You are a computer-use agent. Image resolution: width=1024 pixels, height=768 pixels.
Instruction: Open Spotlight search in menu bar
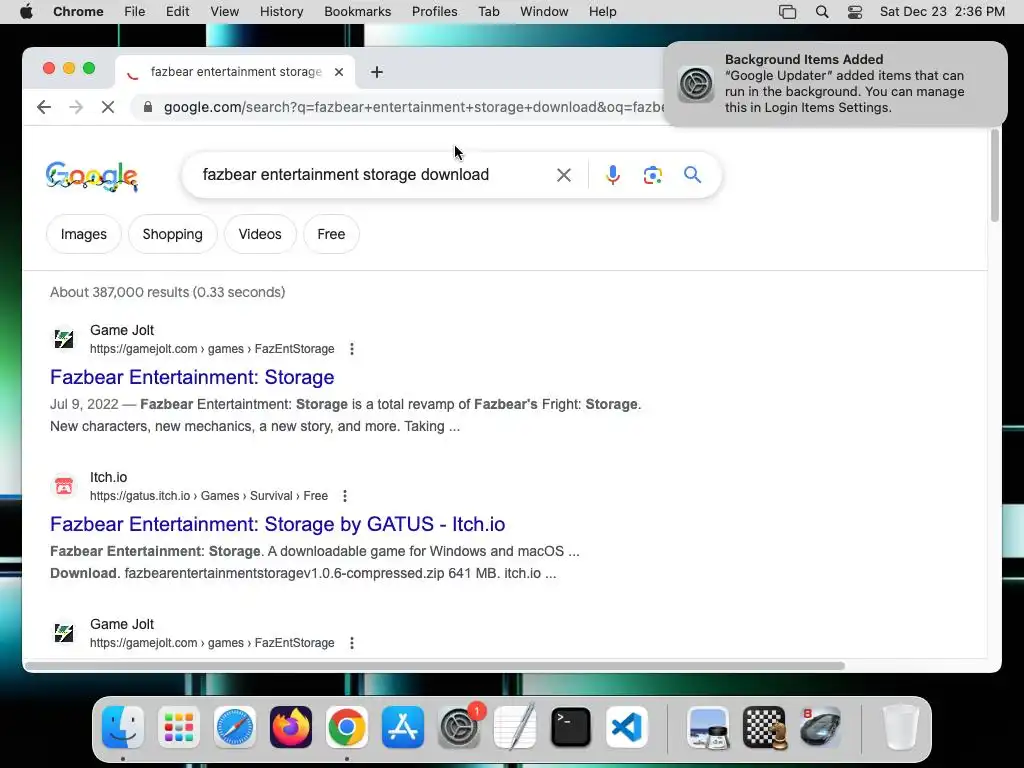tap(822, 12)
